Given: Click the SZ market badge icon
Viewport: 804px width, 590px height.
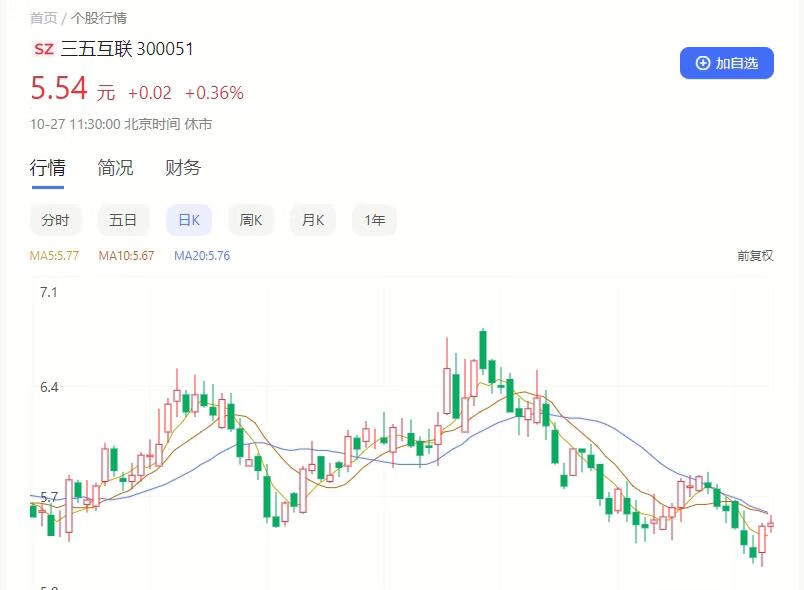Looking at the screenshot, I should pos(44,49).
